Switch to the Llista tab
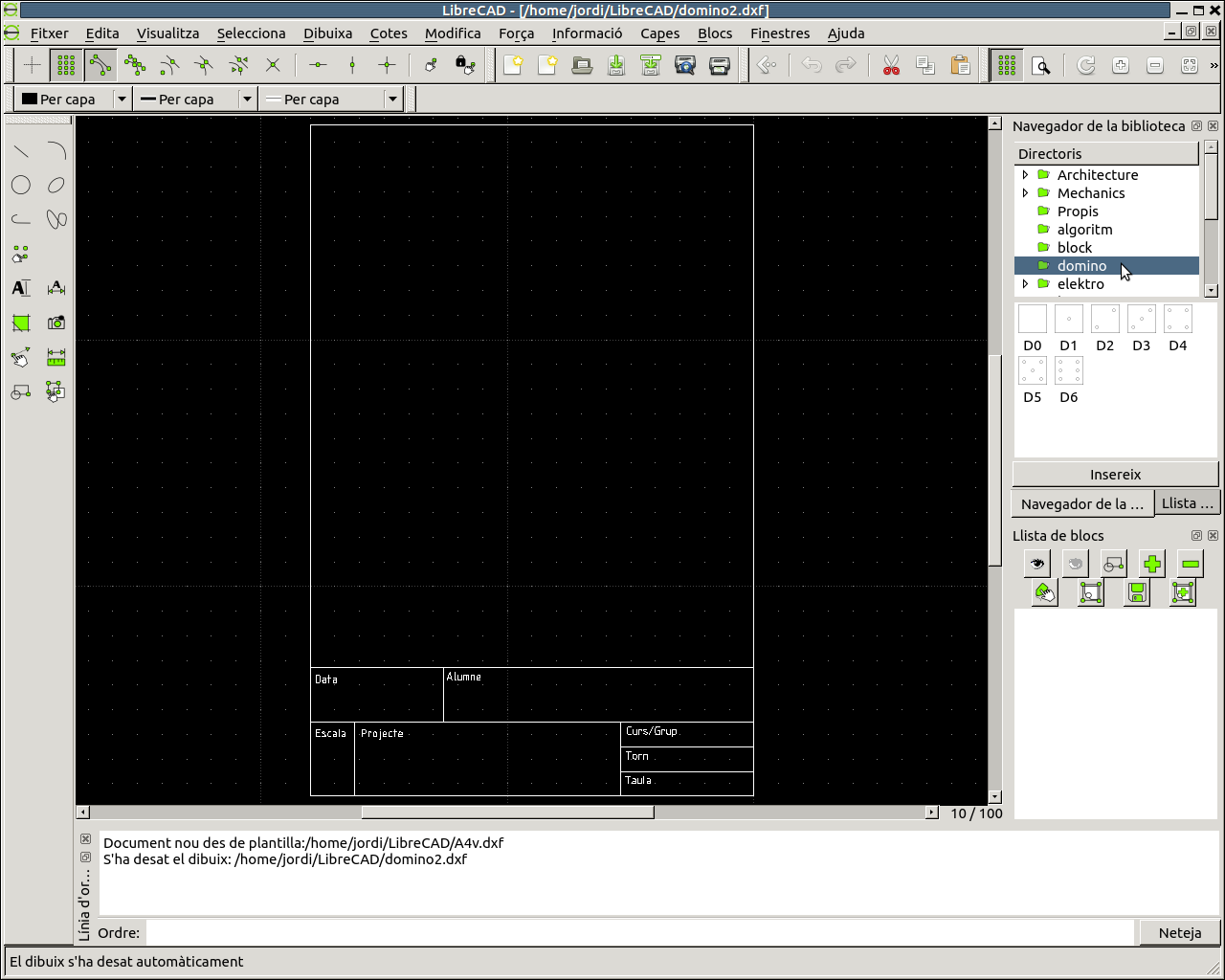Screen dimensions: 1225x980 pos(1187,503)
